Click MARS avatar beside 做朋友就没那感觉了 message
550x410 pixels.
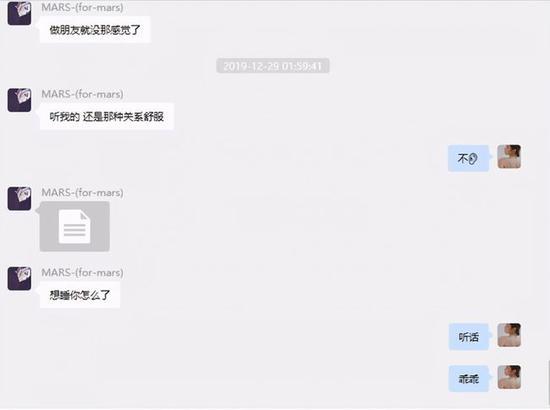pos(19,13)
